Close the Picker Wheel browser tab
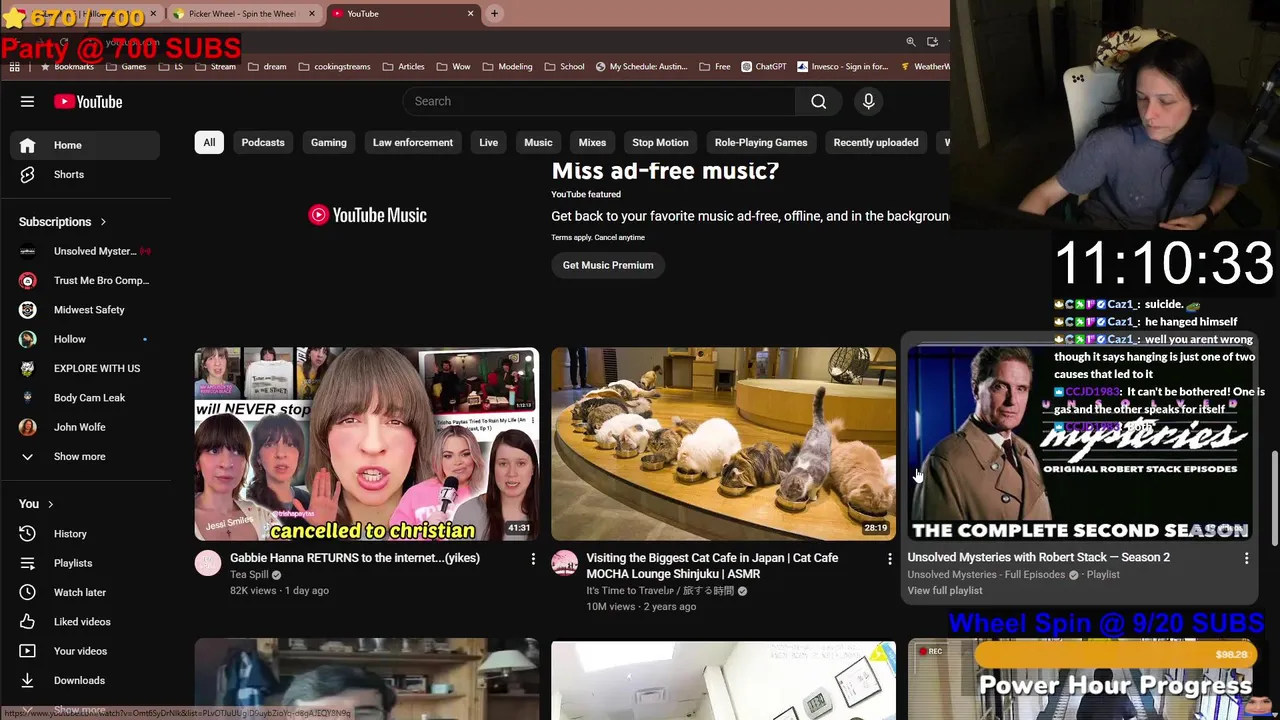The width and height of the screenshot is (1280, 720). 311,13
